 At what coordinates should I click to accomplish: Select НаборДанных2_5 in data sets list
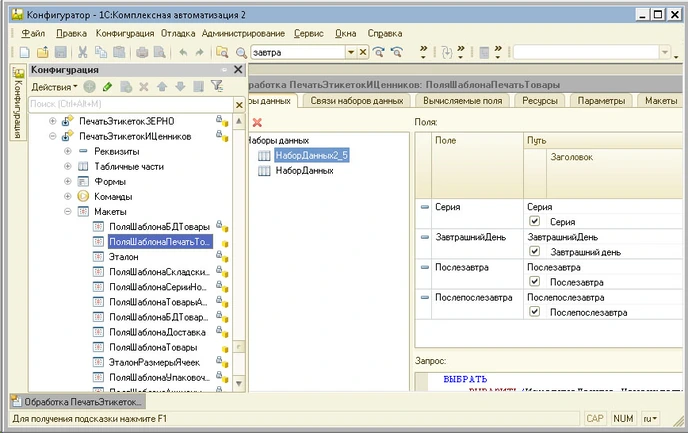pyautogui.click(x=312, y=155)
